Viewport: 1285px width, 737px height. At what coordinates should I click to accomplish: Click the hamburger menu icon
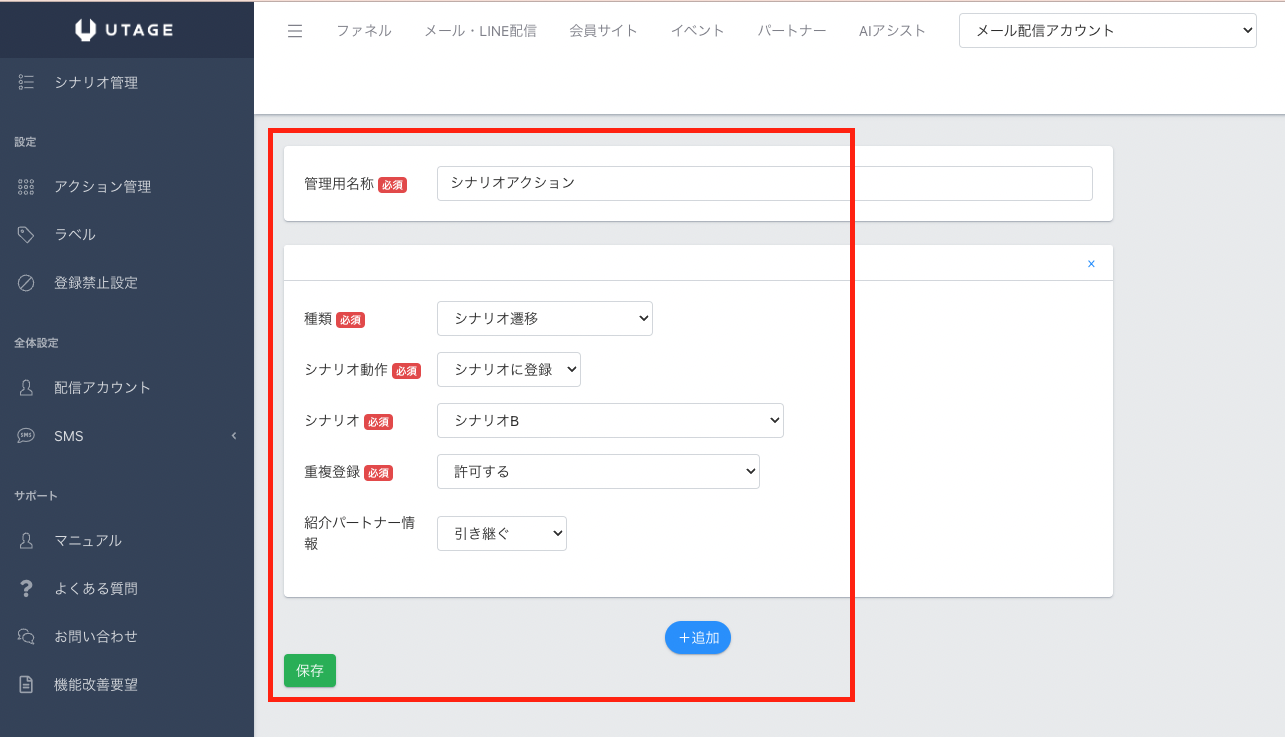click(x=294, y=31)
